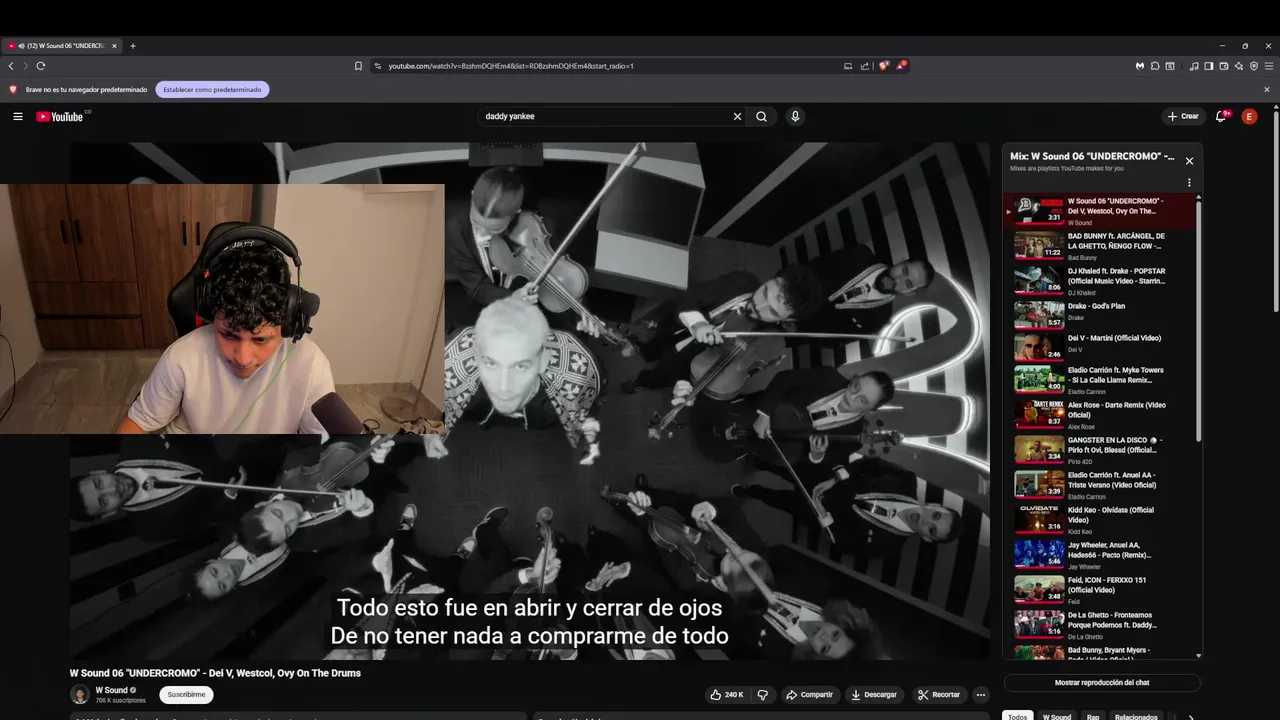Click the Brave Shields lion icon
Screen dimensions: 1280x720
click(883, 66)
